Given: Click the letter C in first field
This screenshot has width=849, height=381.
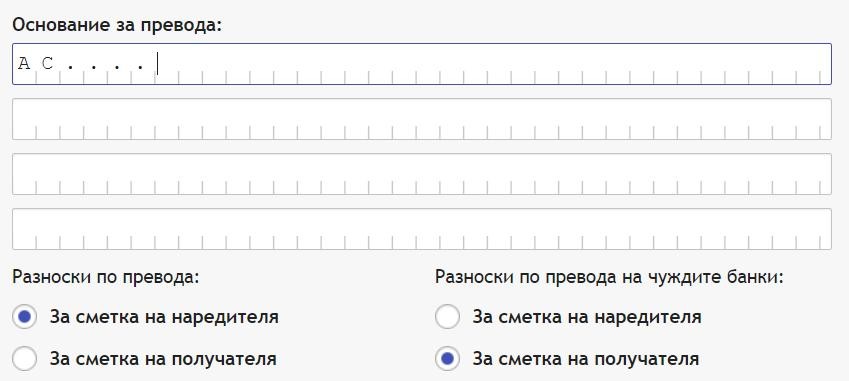Looking at the screenshot, I should click(48, 64).
